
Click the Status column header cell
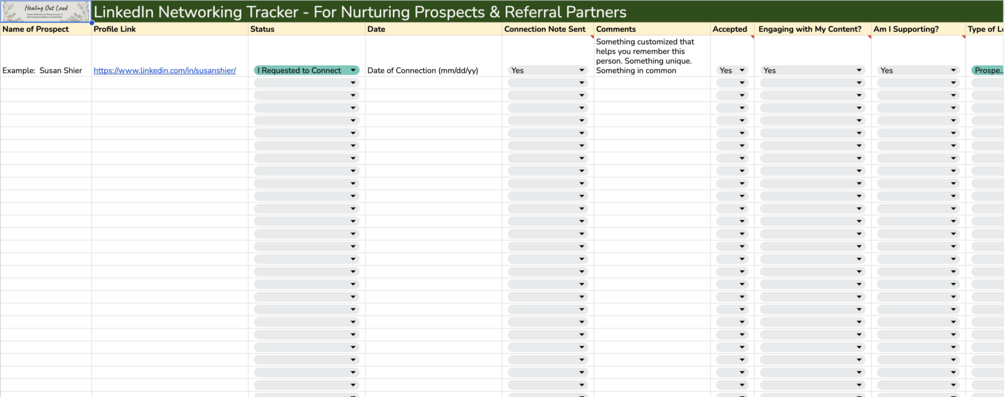pos(306,29)
